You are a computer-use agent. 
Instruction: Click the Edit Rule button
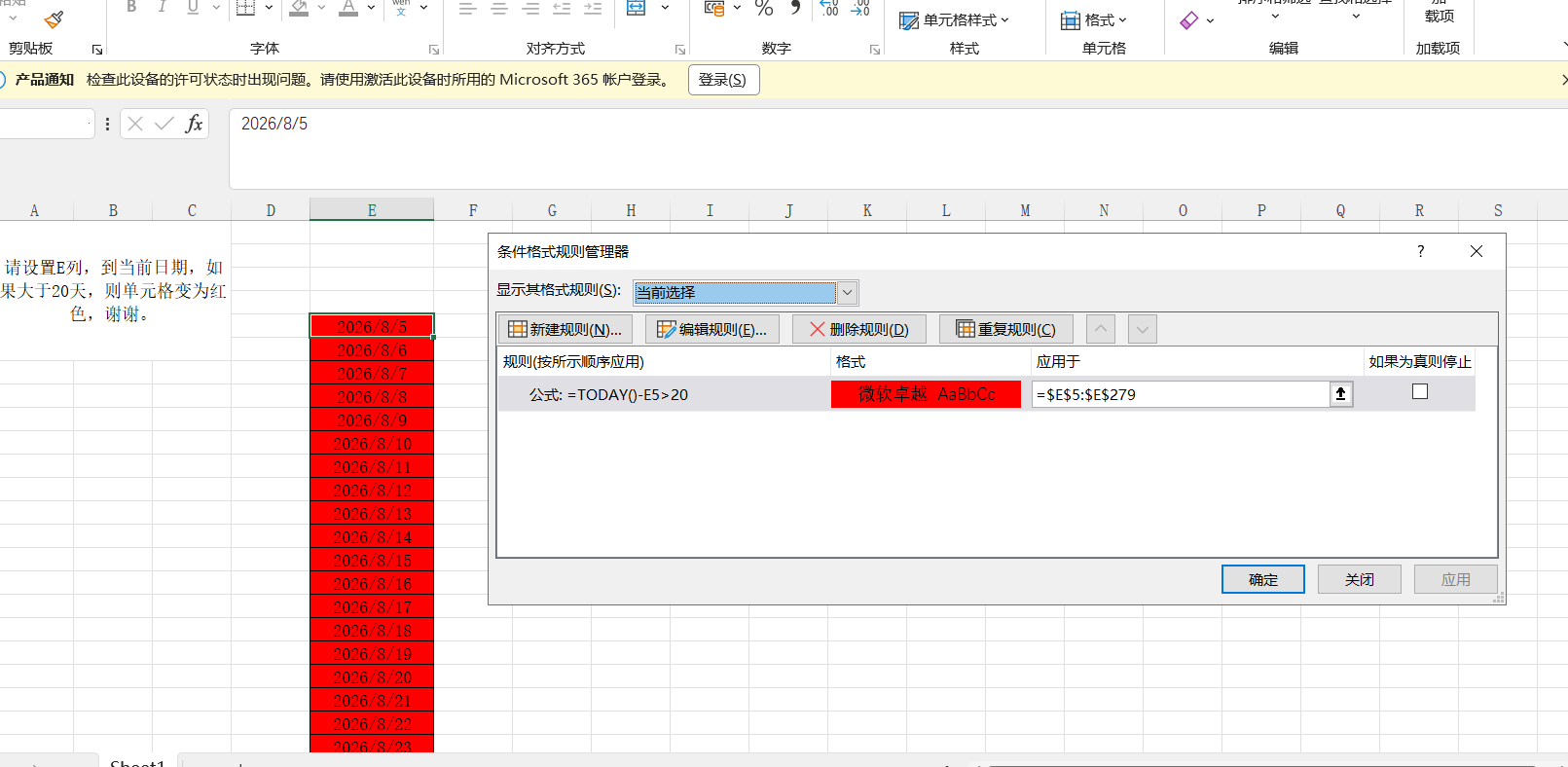(x=712, y=329)
